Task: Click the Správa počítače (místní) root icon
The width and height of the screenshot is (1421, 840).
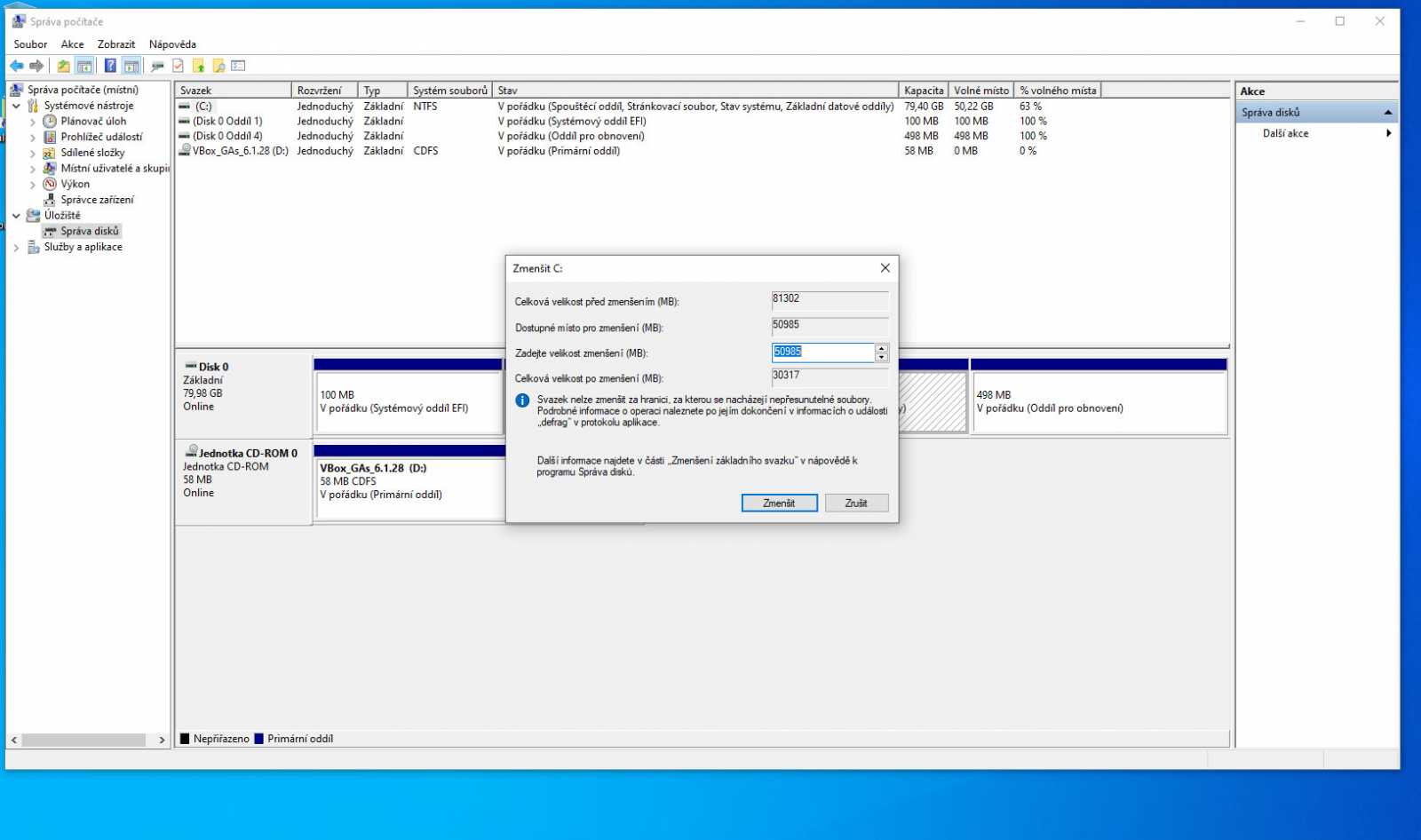Action: tap(16, 90)
